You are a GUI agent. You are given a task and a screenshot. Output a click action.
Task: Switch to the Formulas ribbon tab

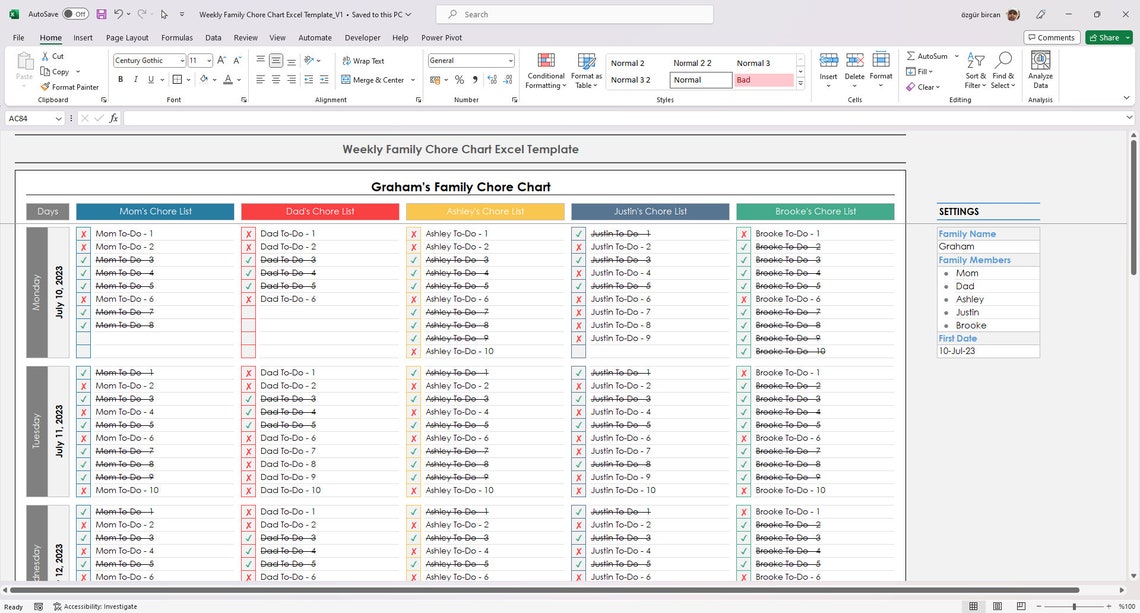177,37
